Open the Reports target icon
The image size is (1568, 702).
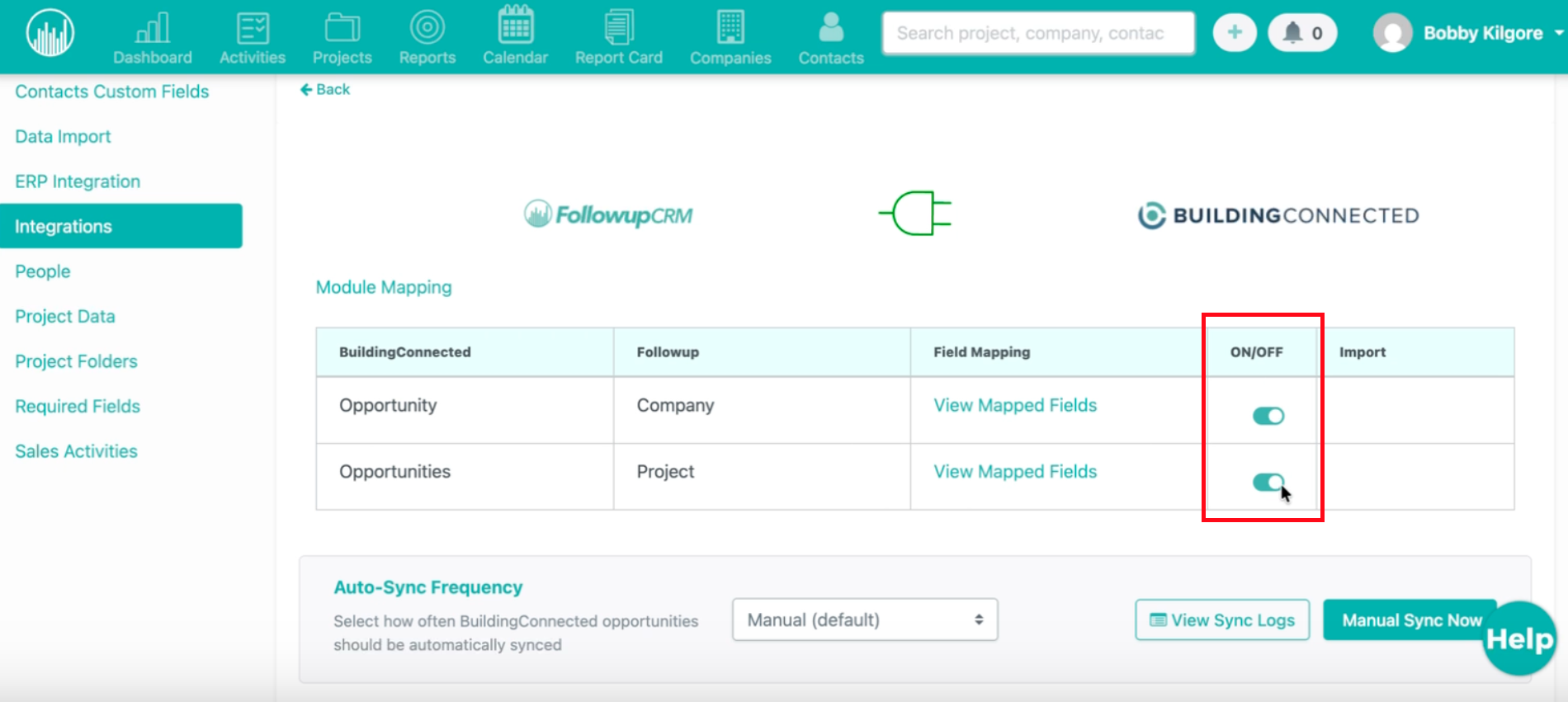pos(427,27)
